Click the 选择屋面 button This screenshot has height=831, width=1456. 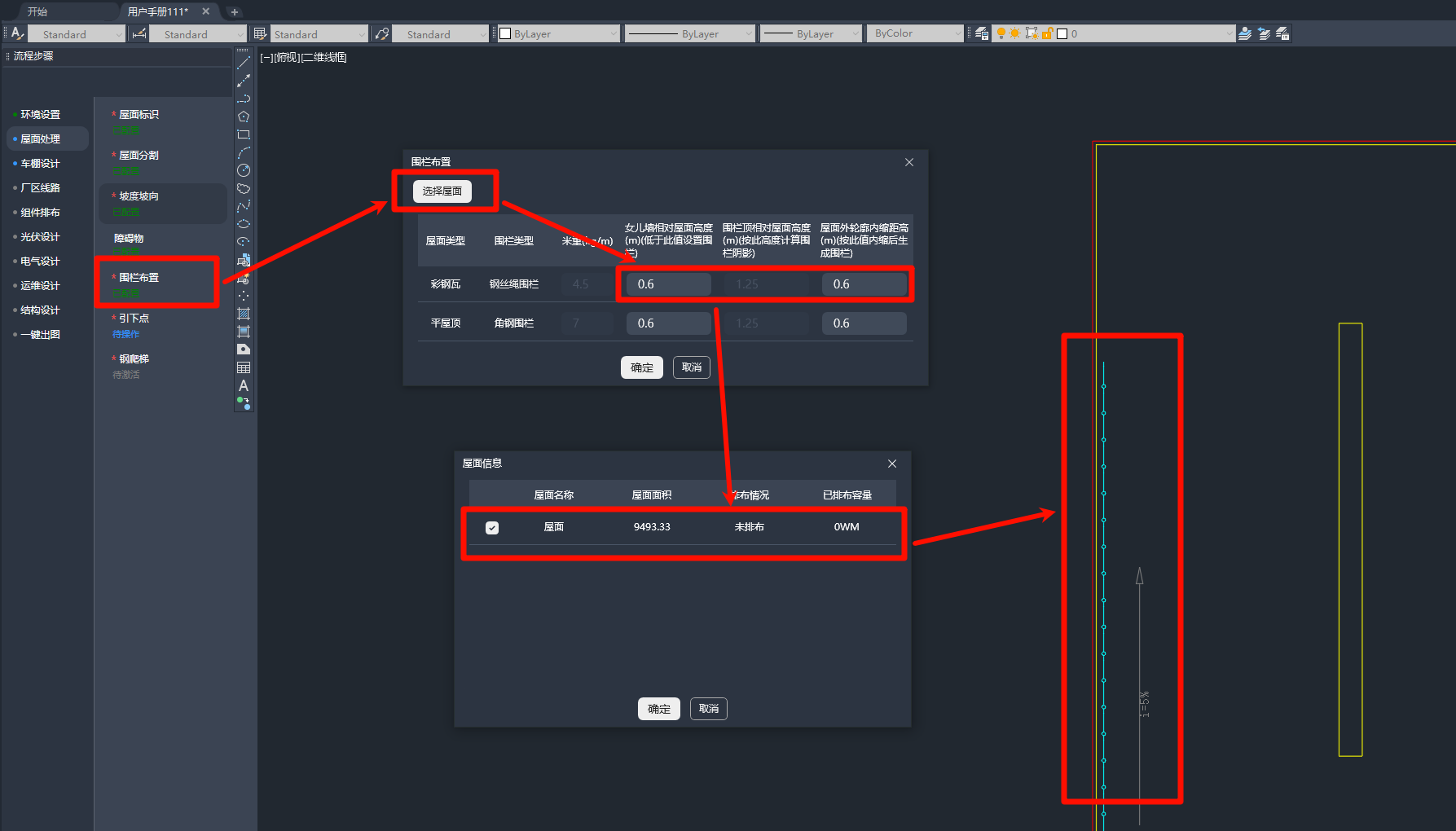coord(442,191)
